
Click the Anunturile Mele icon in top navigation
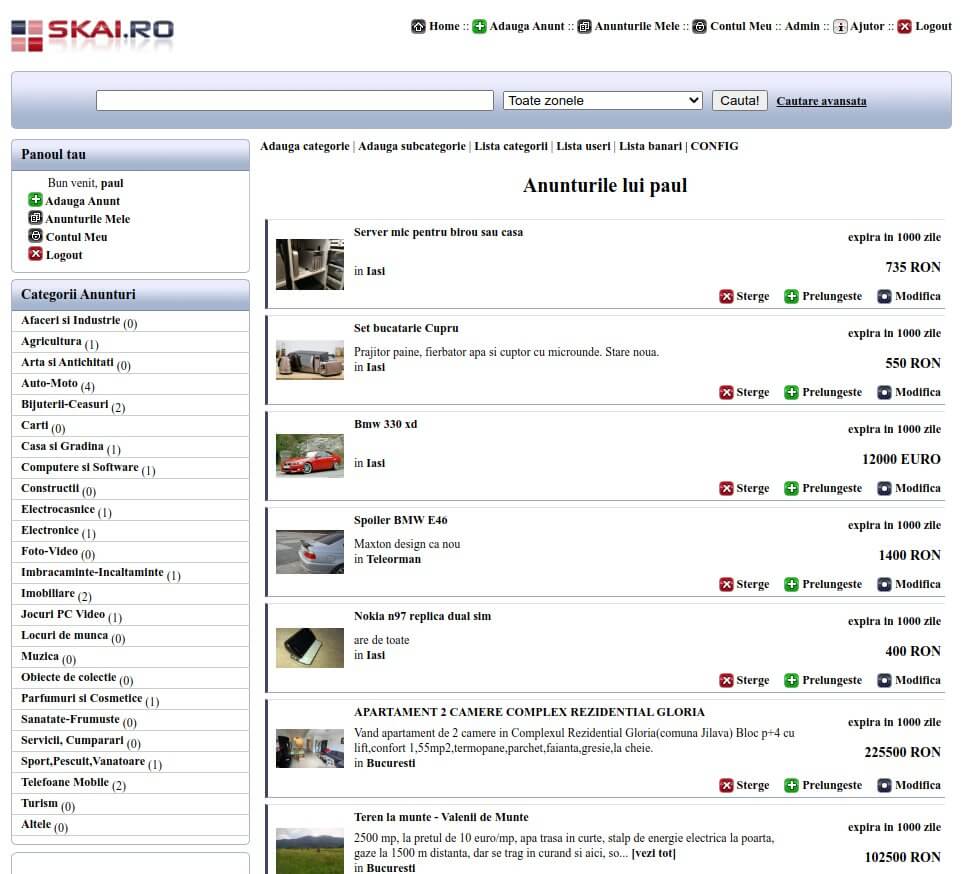pos(584,26)
